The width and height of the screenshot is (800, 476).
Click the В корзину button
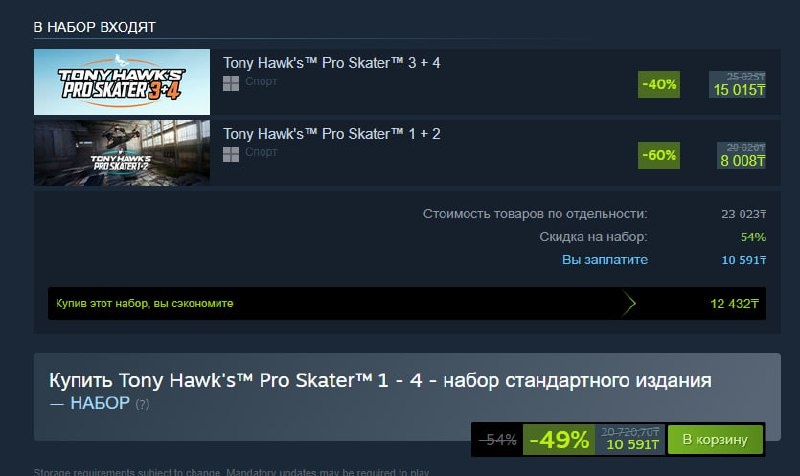coord(715,439)
